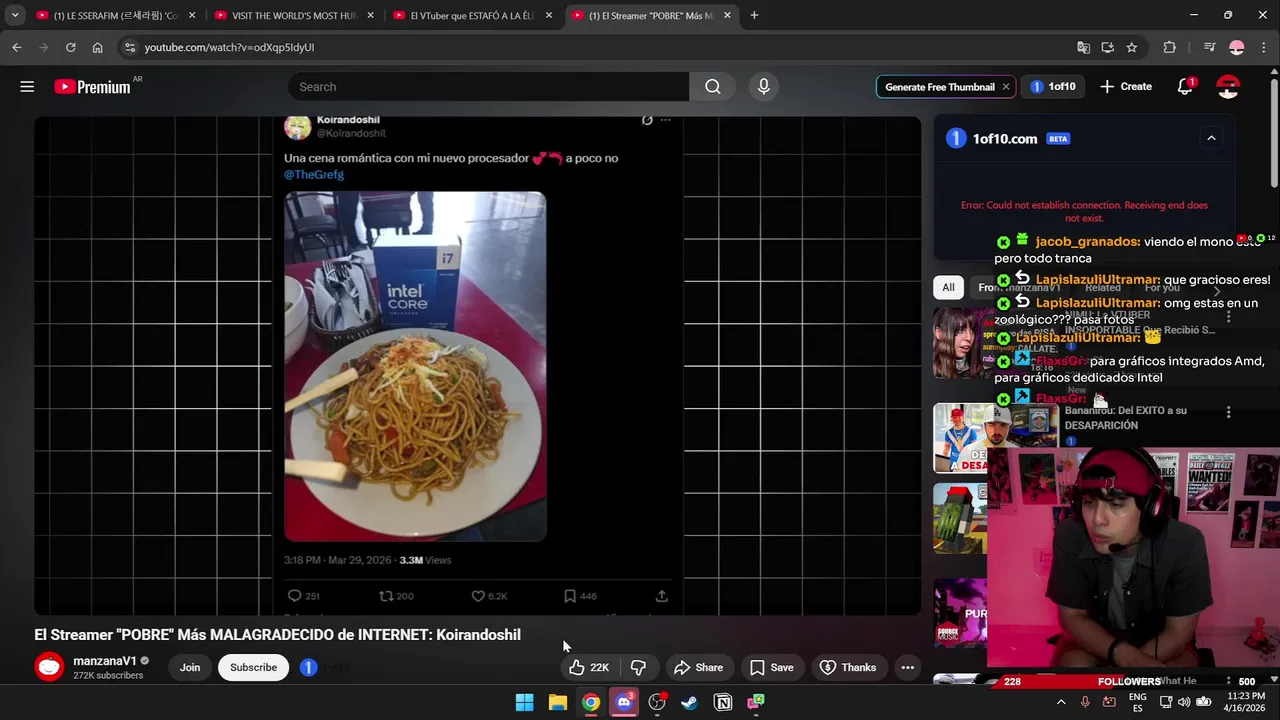Click the YouTube search field
Screen dimensions: 1280x720
(488, 87)
